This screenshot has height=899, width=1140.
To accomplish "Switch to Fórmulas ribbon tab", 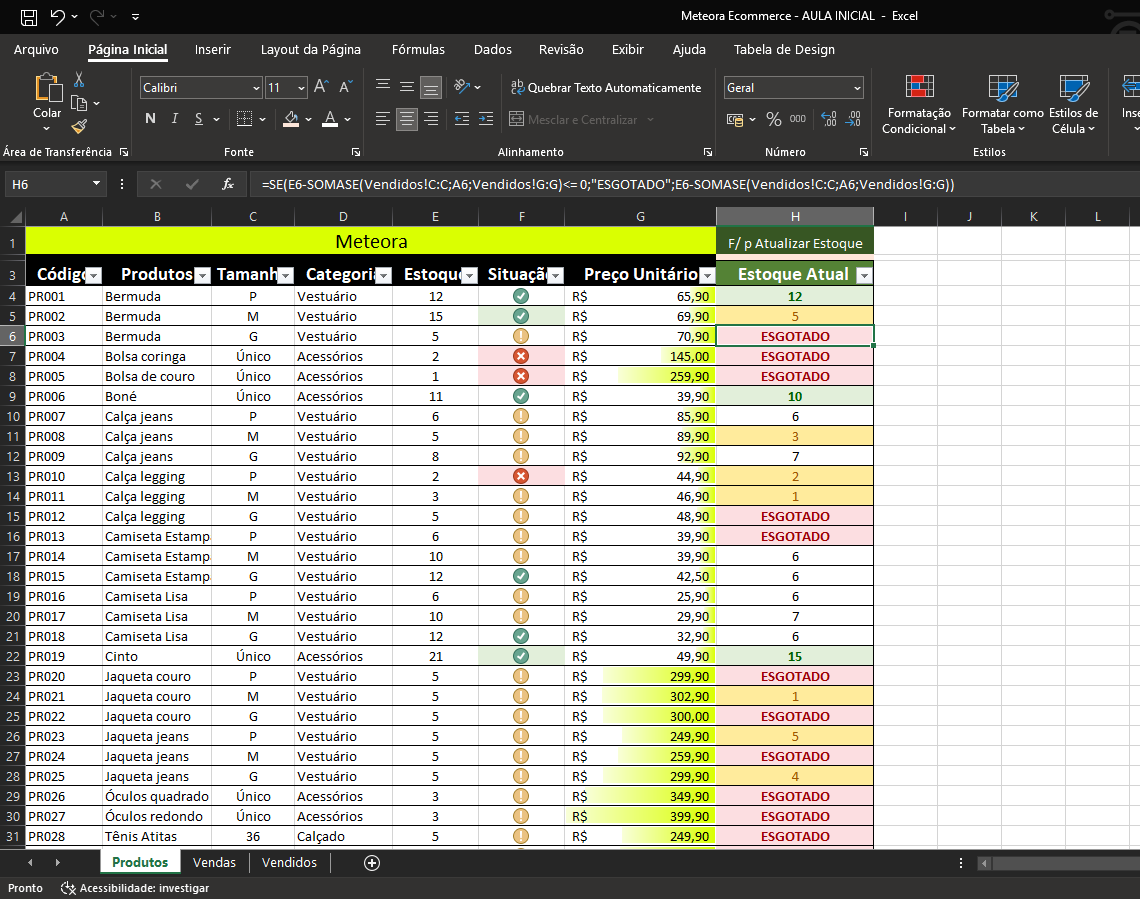I will (418, 49).
